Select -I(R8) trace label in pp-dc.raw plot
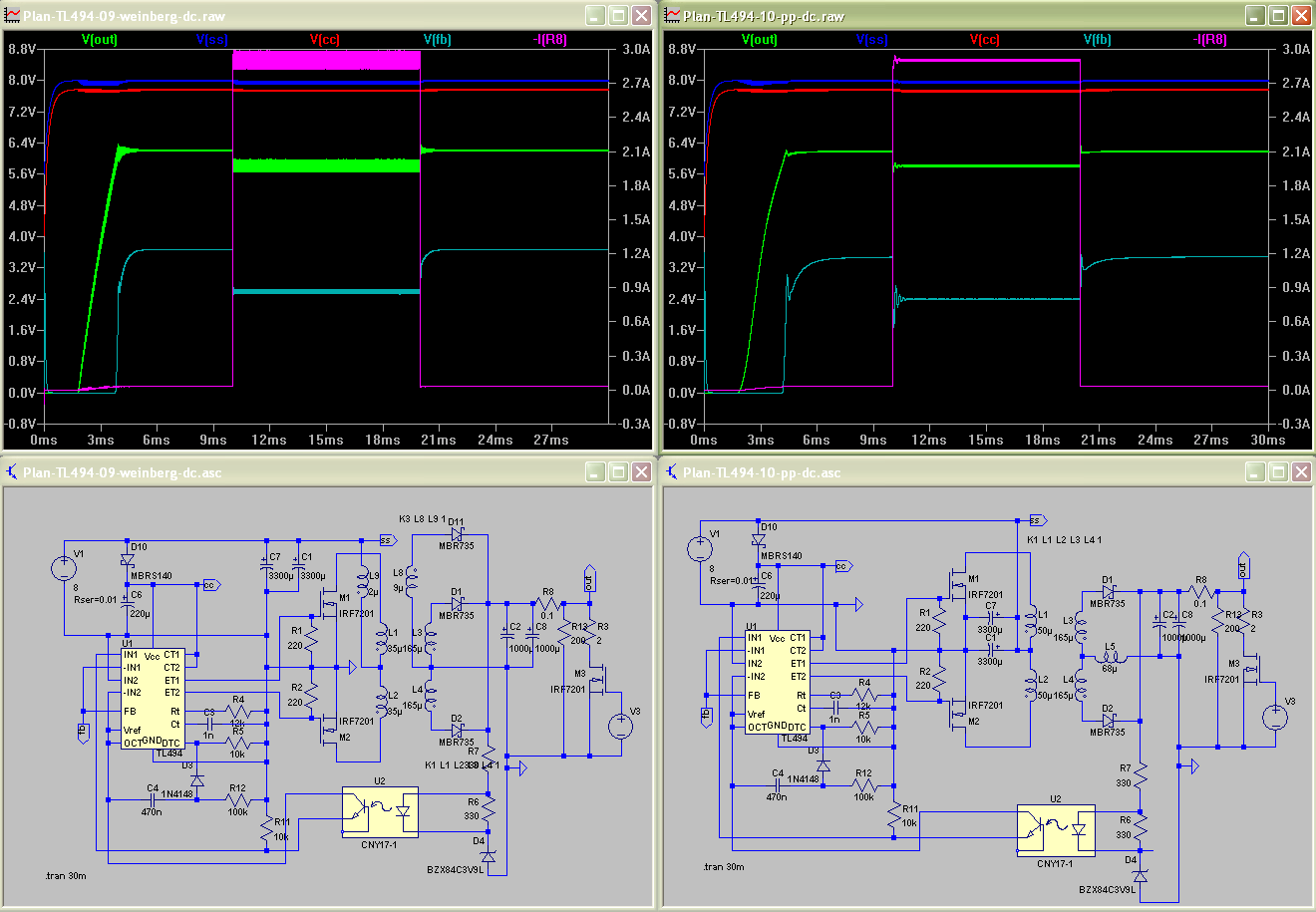 tap(1209, 39)
